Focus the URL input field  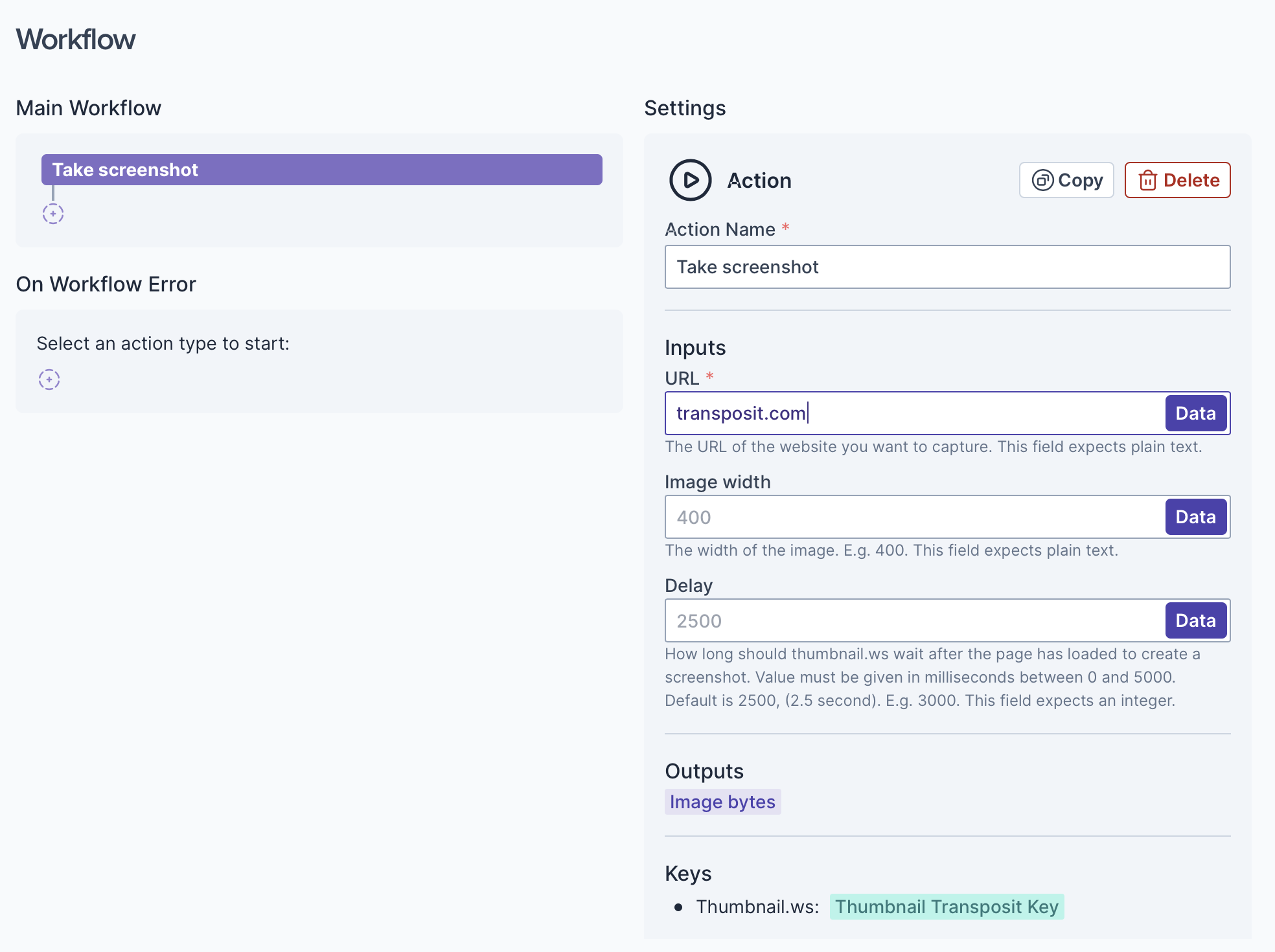click(913, 413)
